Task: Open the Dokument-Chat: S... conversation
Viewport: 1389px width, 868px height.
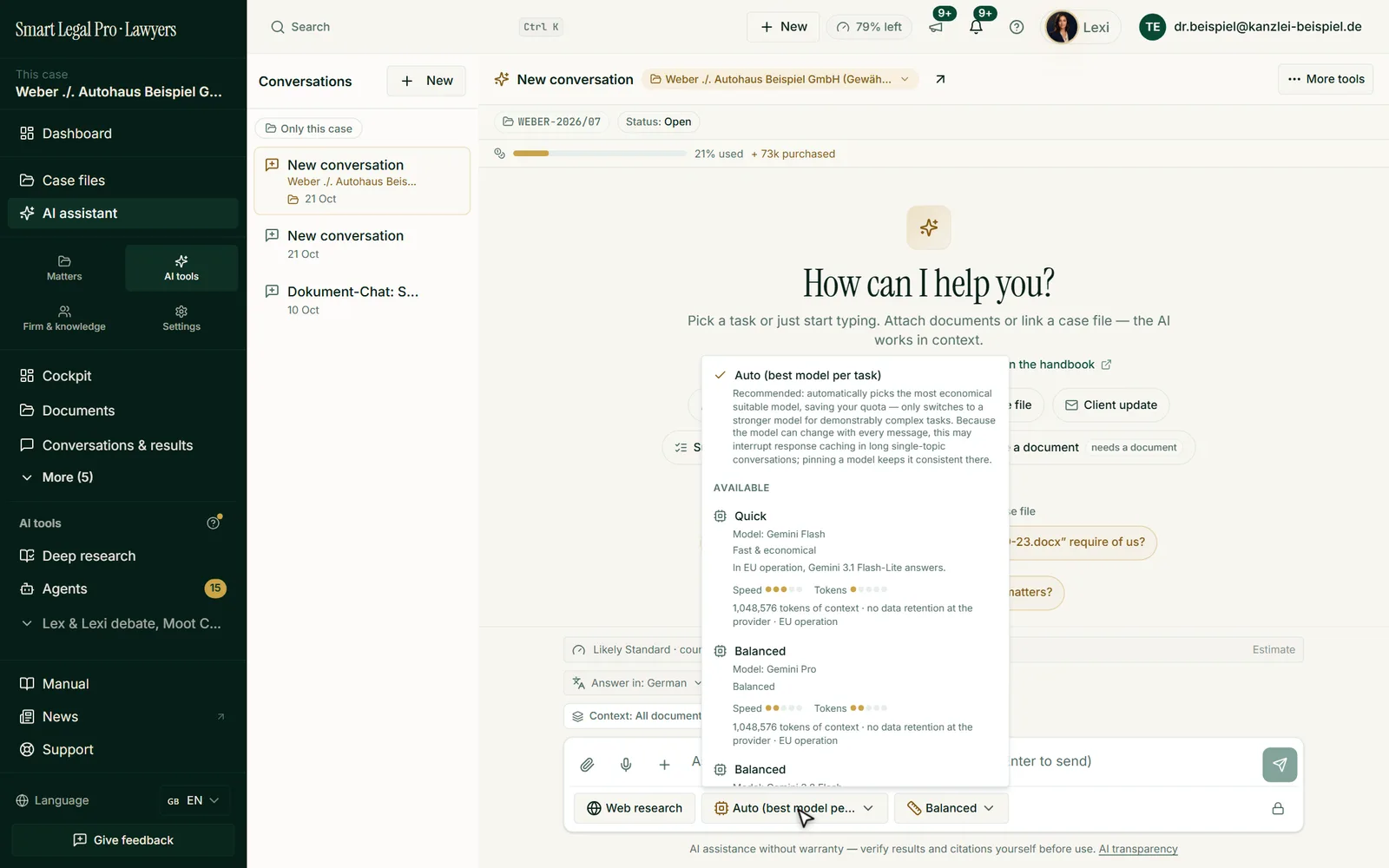Action: 362,300
